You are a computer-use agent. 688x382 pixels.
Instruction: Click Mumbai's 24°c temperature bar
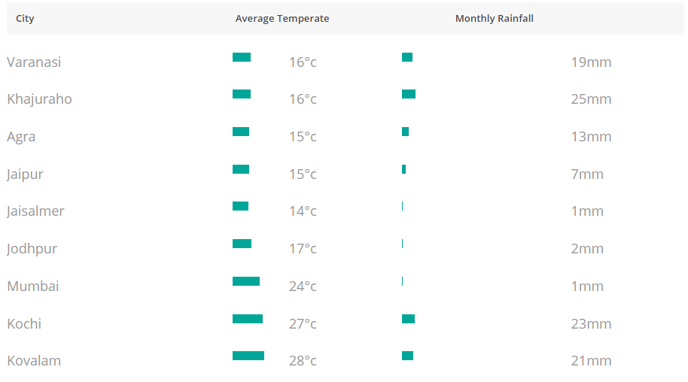click(246, 281)
